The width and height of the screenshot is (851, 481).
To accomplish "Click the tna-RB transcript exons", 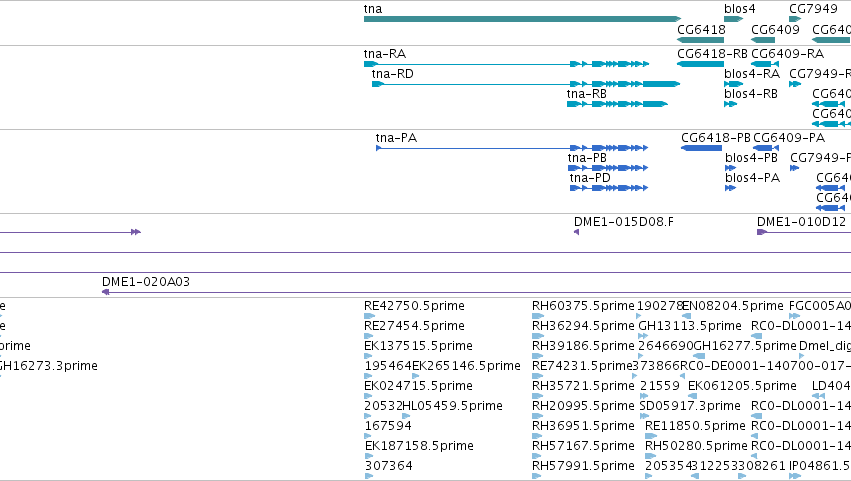I will [x=617, y=104].
